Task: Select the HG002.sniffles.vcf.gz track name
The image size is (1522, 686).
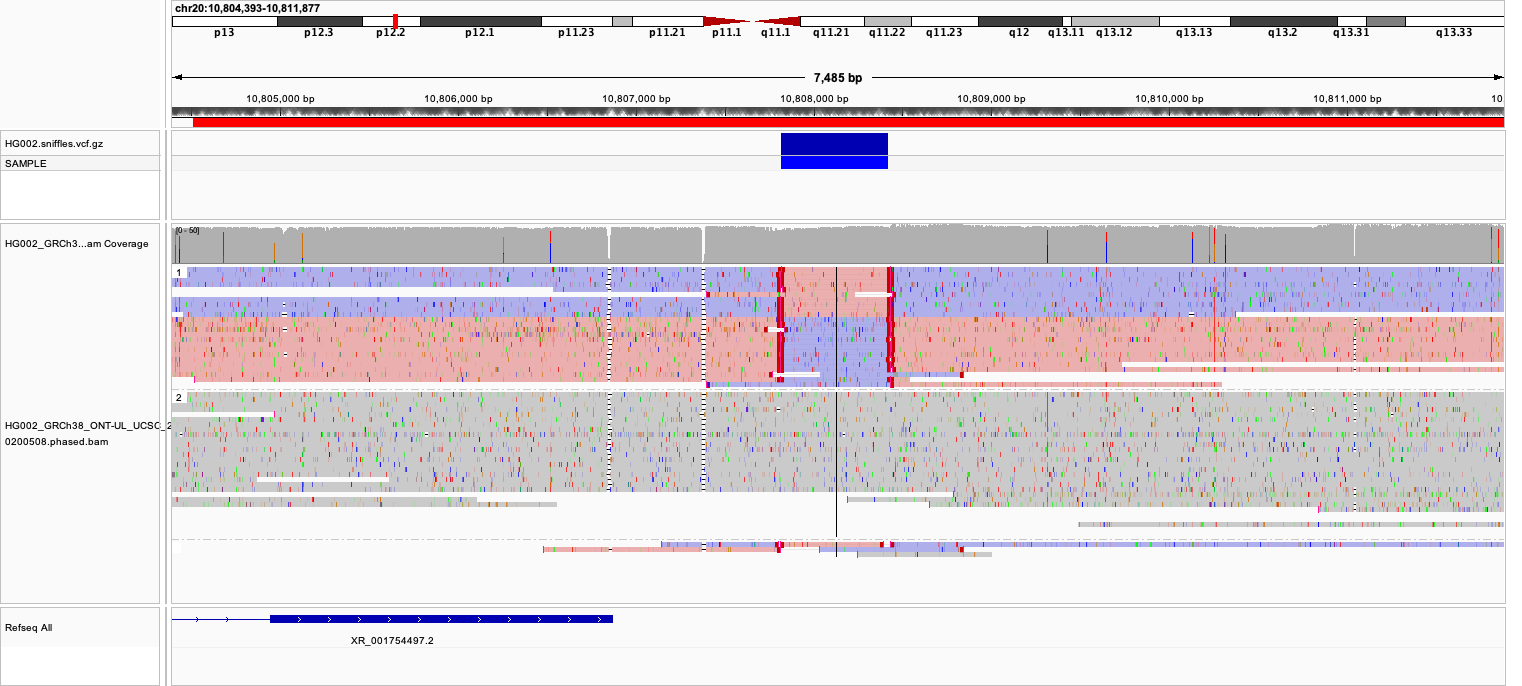Action: [54, 144]
